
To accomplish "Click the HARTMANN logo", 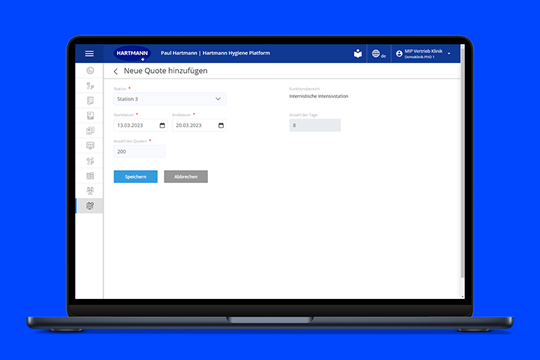I will [x=132, y=53].
